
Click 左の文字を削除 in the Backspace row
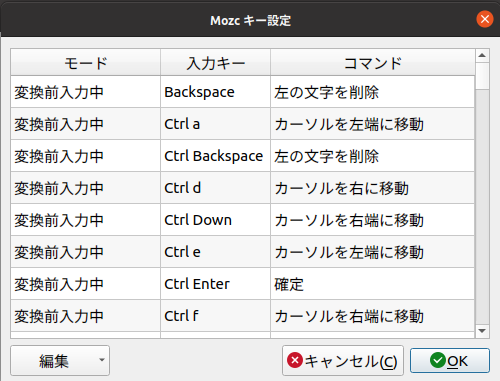pos(372,92)
